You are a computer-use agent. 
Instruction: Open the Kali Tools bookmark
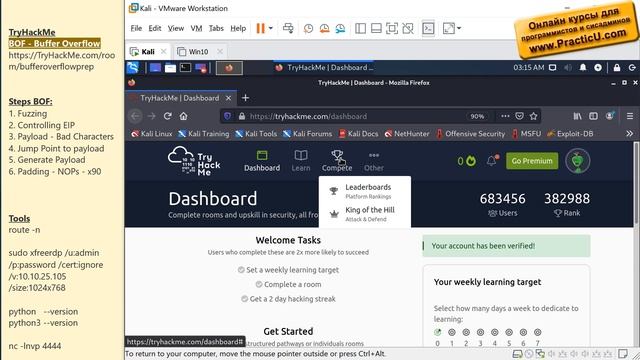click(257, 133)
